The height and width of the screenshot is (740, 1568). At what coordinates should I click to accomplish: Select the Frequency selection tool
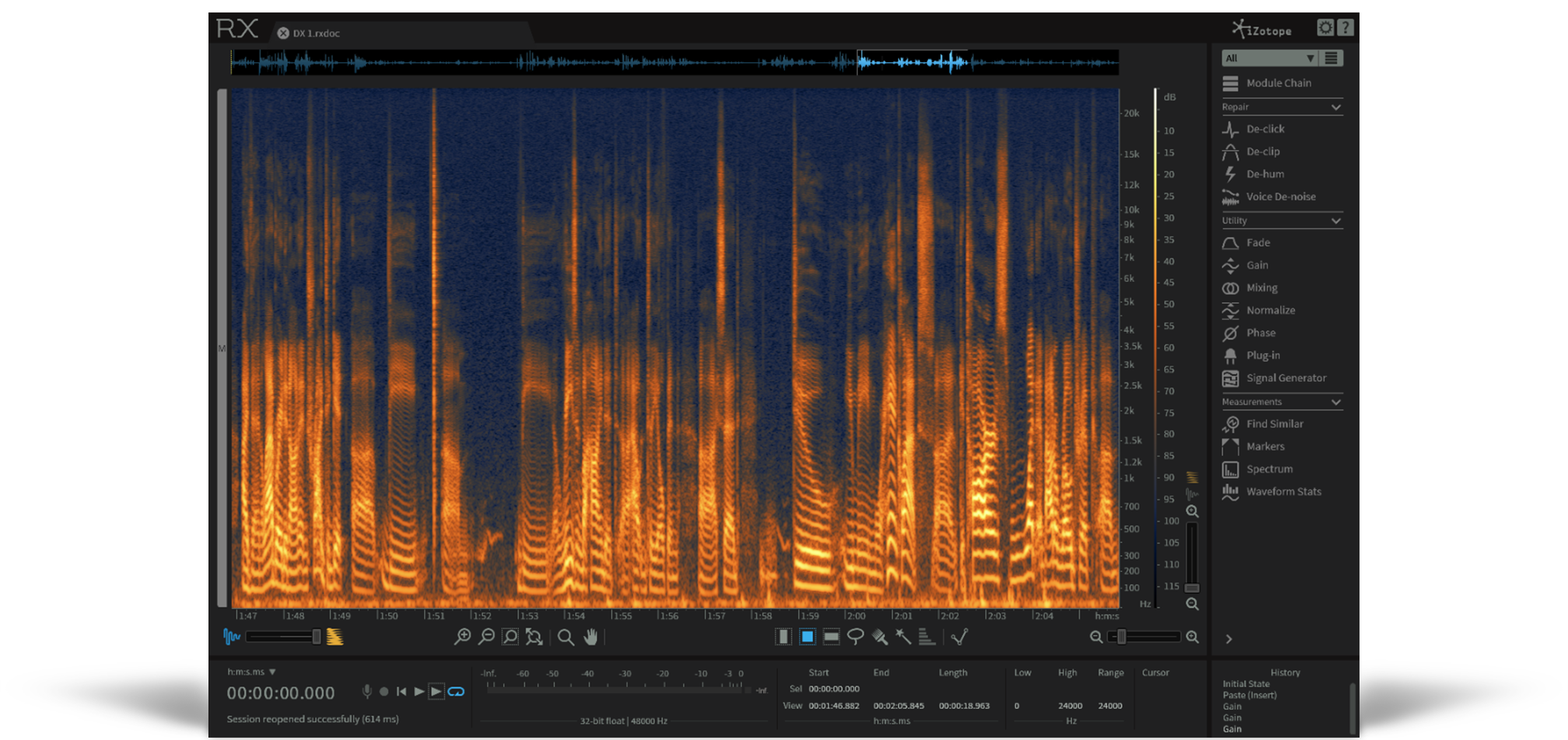(x=831, y=637)
